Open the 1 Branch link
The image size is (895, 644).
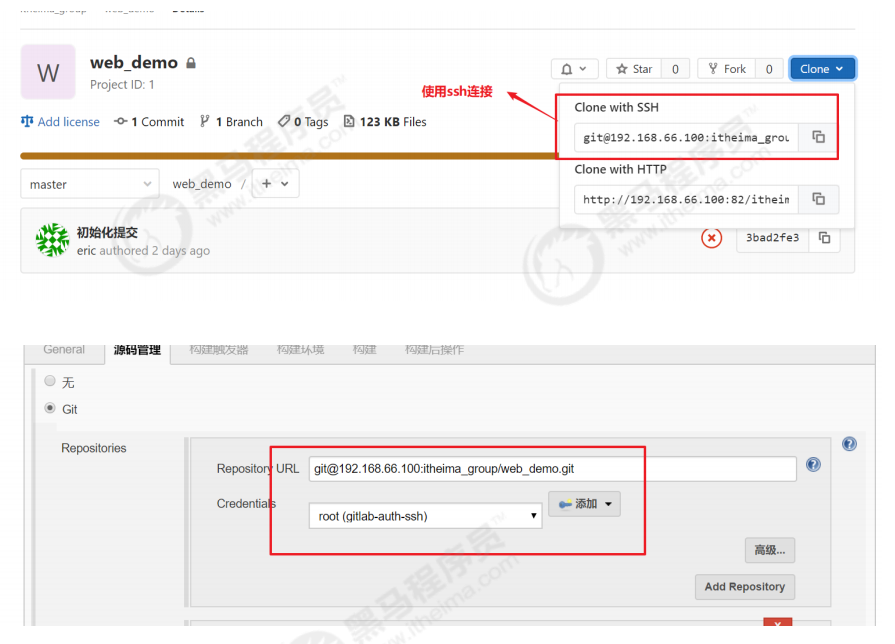point(231,122)
